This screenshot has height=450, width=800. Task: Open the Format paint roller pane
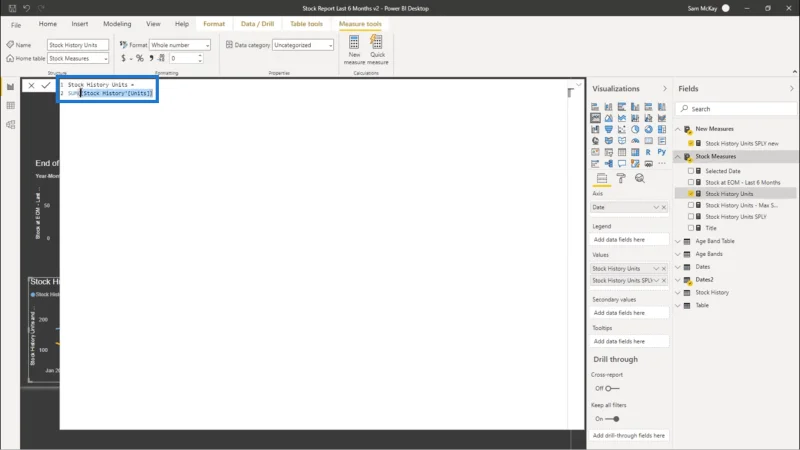pos(621,178)
